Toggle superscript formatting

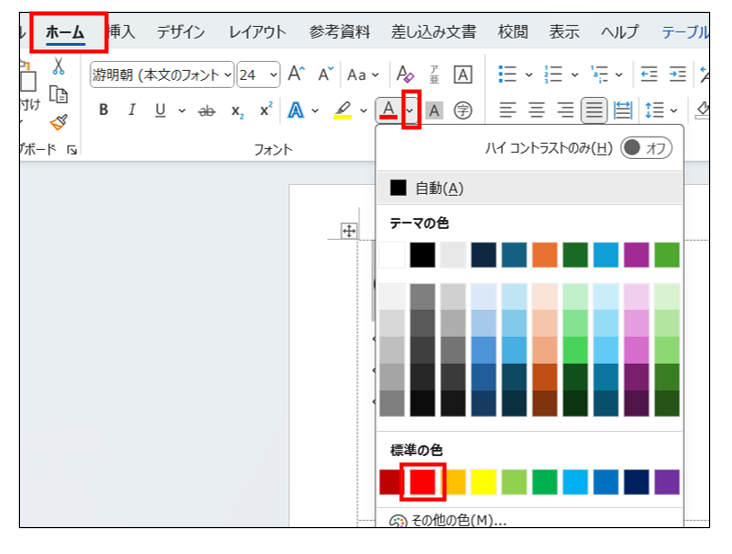pos(266,110)
